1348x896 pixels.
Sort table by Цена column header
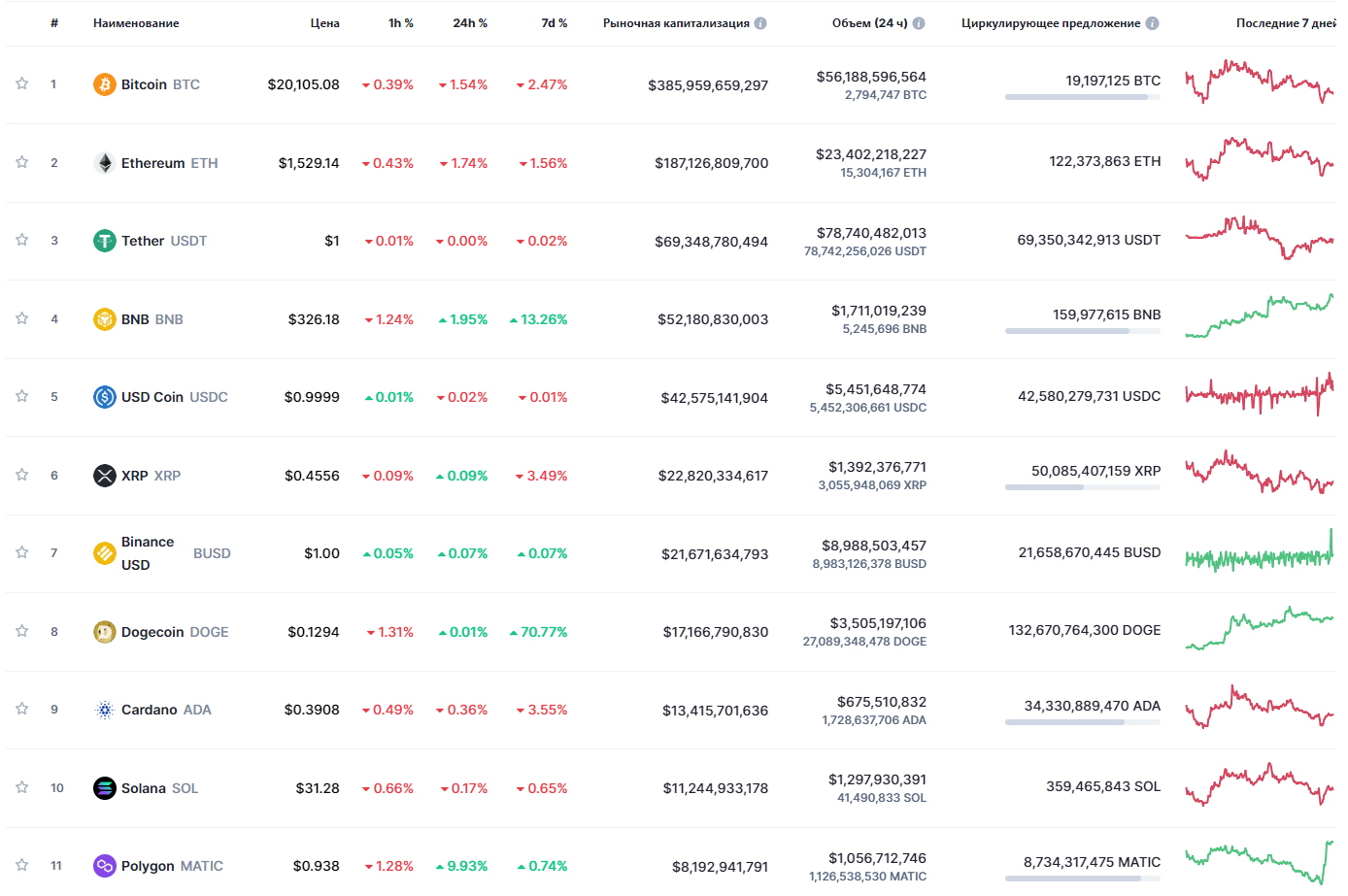(x=324, y=23)
